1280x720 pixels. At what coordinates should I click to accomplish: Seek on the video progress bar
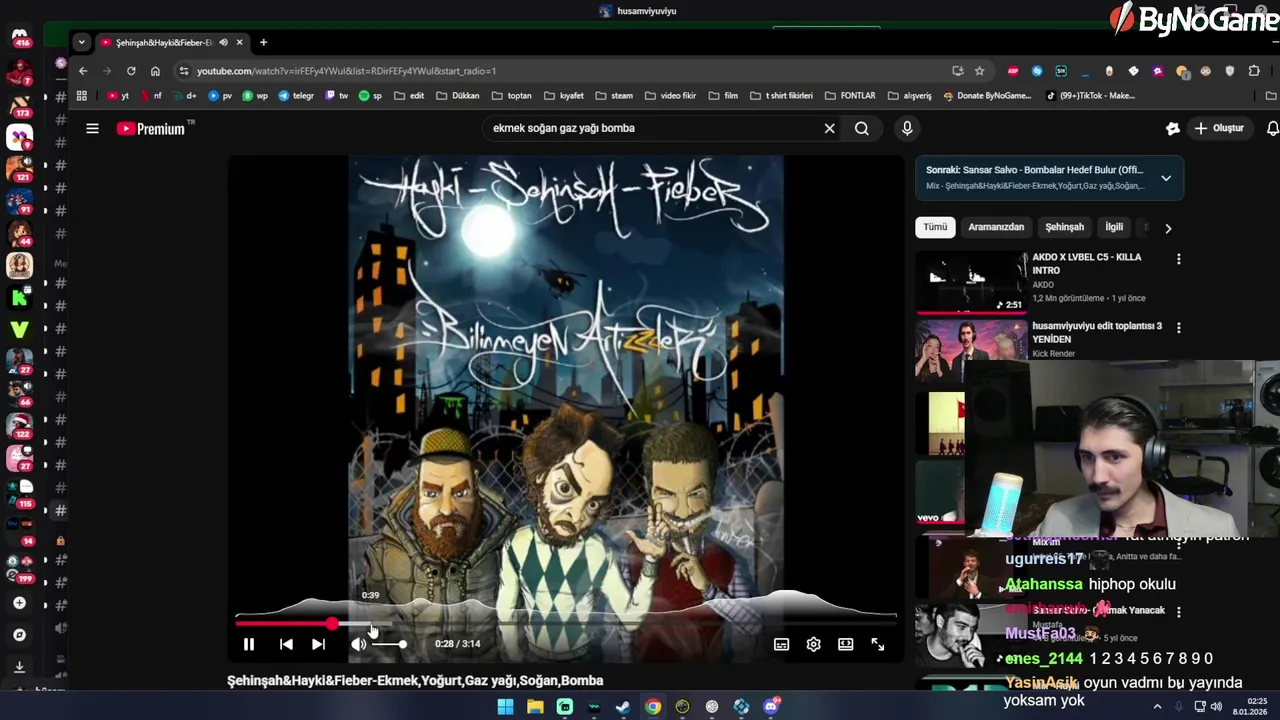pos(566,623)
